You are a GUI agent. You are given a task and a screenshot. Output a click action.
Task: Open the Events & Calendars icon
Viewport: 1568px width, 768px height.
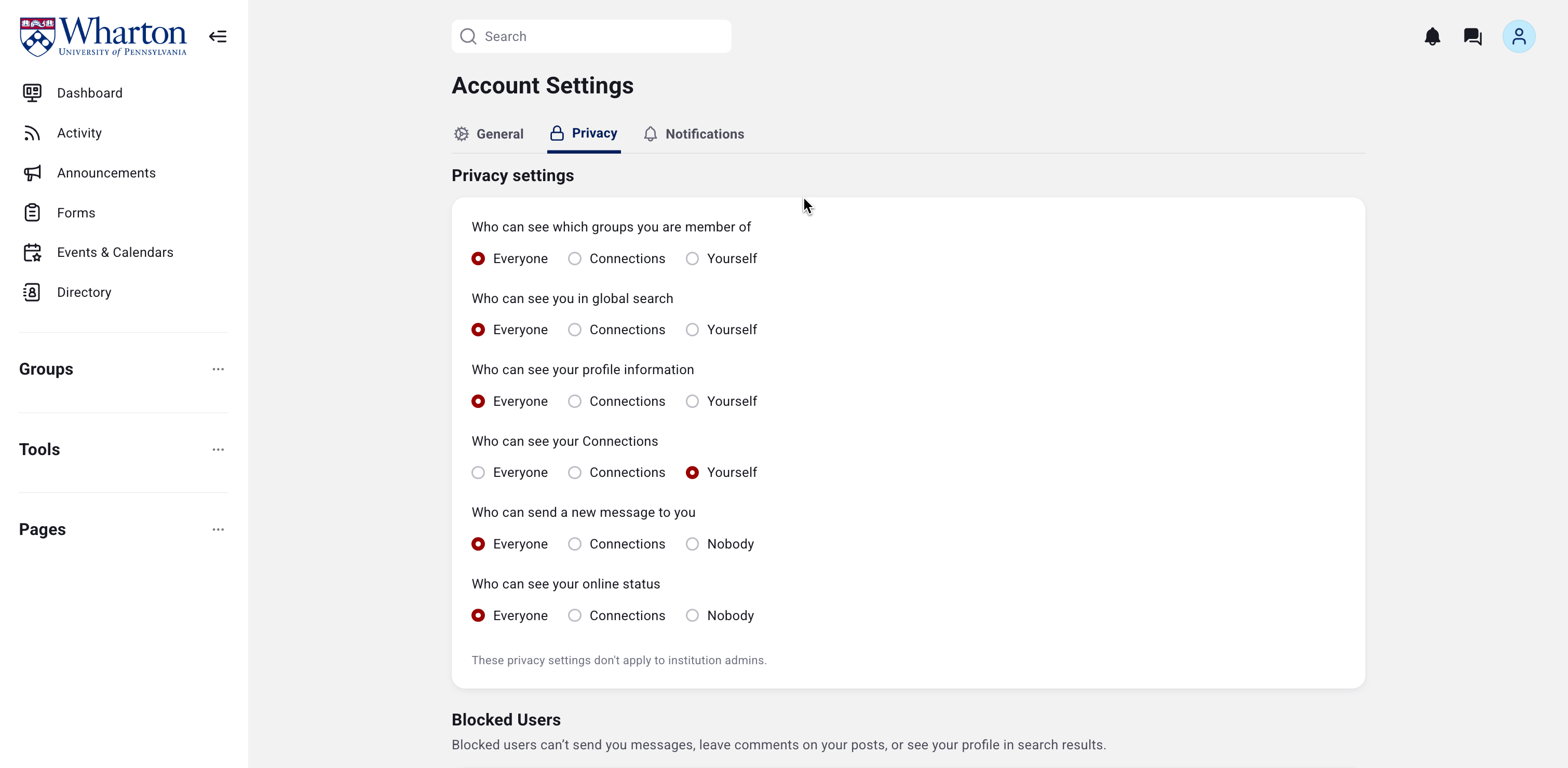pyautogui.click(x=32, y=253)
